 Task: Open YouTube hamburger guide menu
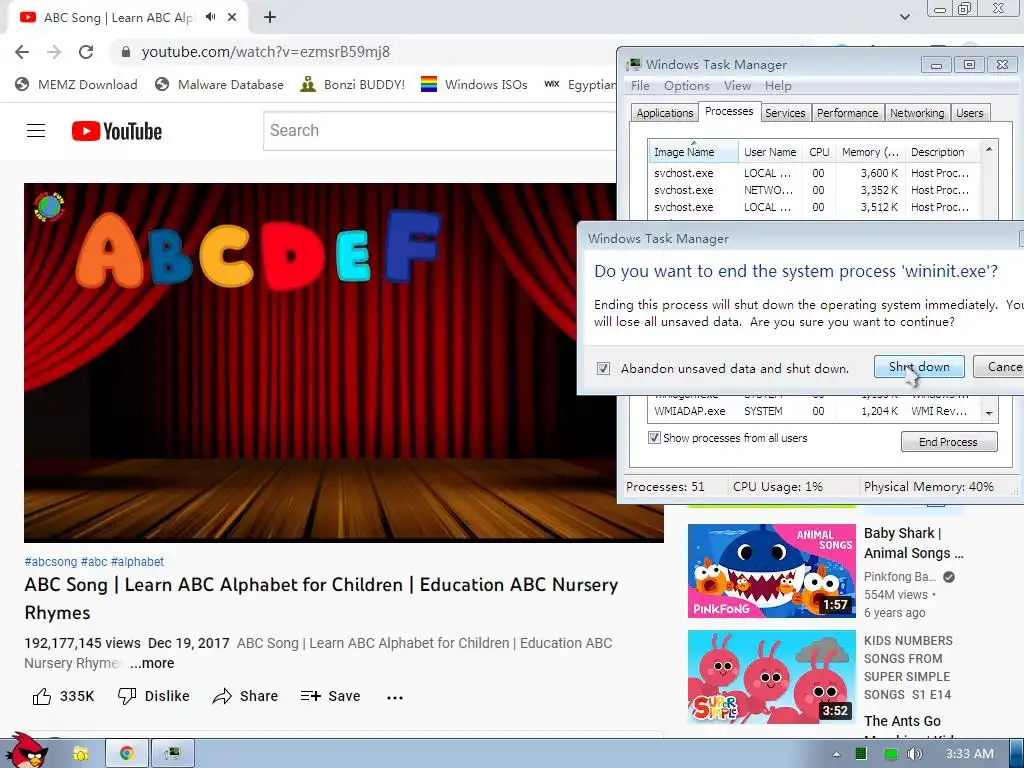pos(36,131)
